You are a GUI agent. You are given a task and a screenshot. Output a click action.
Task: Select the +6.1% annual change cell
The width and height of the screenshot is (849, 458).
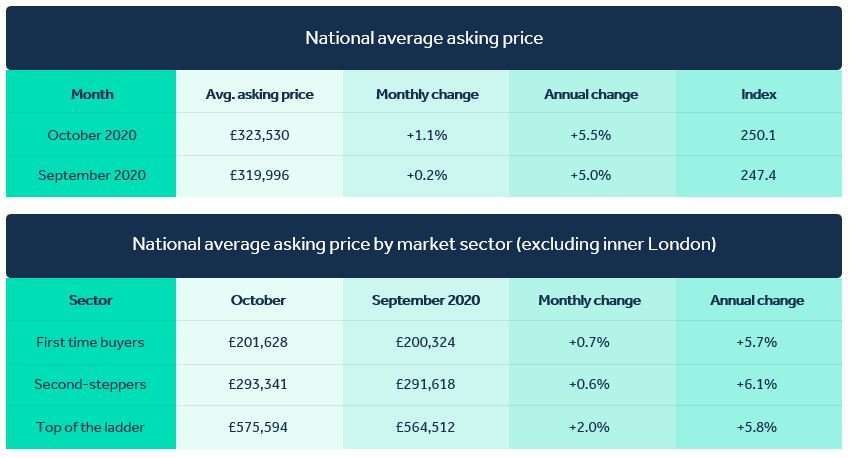pos(756,384)
